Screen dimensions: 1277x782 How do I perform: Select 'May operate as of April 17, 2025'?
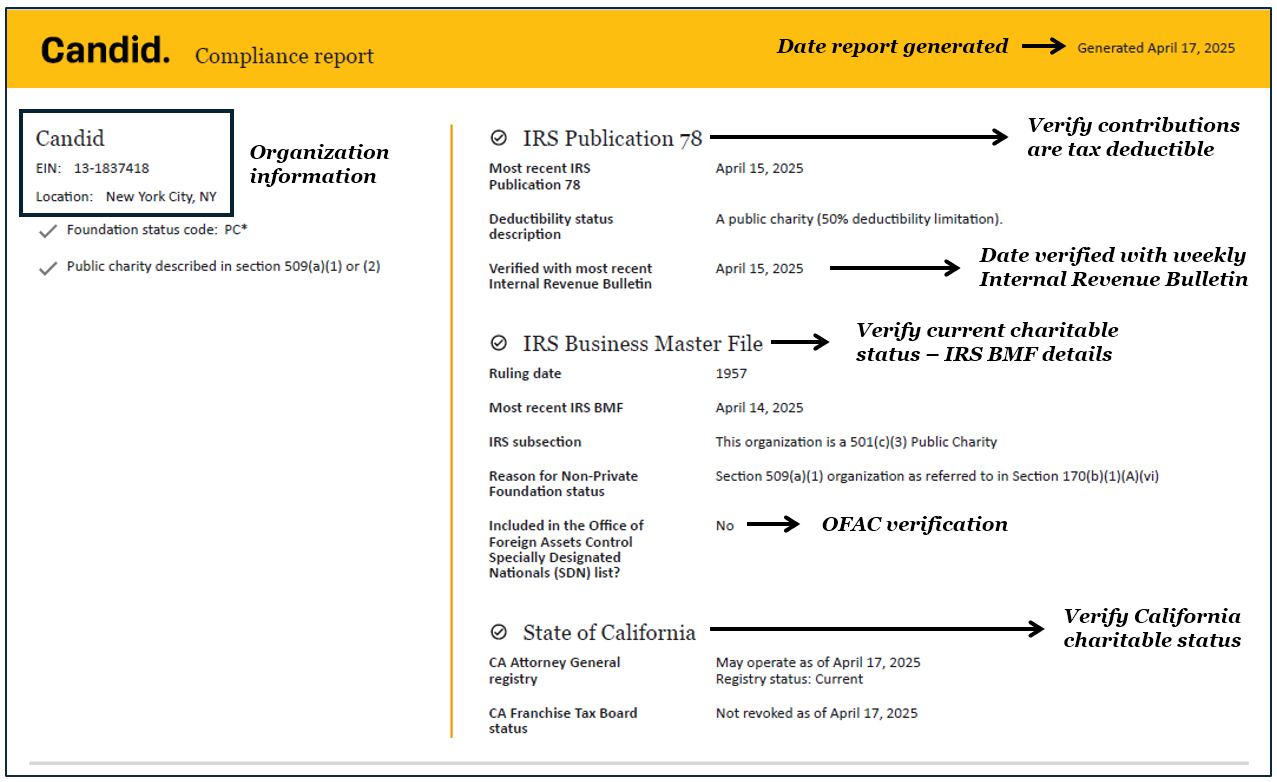pyautogui.click(x=818, y=662)
